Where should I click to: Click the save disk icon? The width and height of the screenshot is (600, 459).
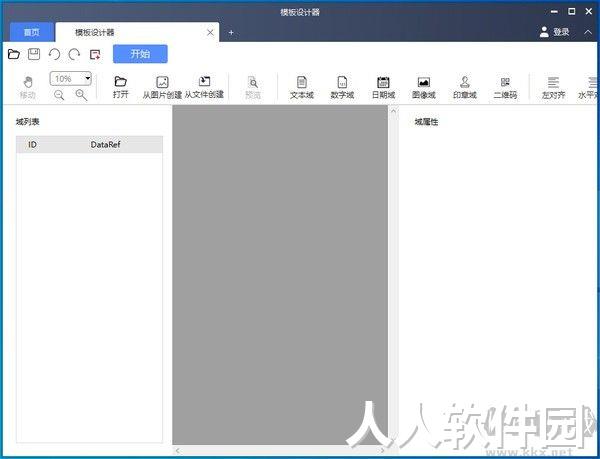[x=34, y=54]
